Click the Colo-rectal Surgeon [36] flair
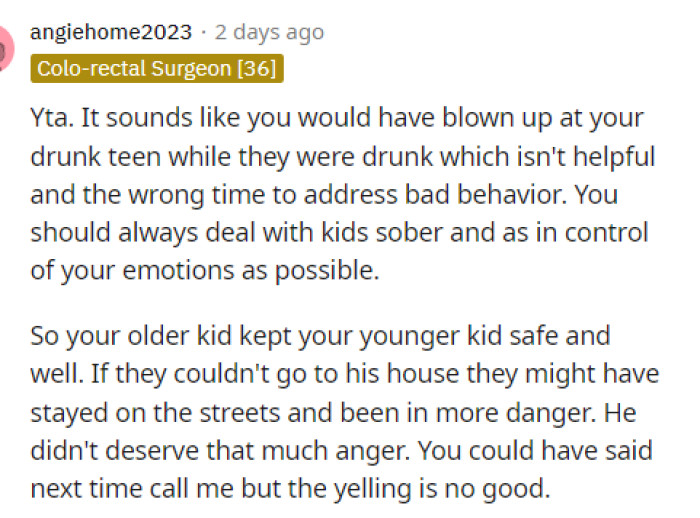Viewport: 700px width, 518px height. (x=156, y=69)
